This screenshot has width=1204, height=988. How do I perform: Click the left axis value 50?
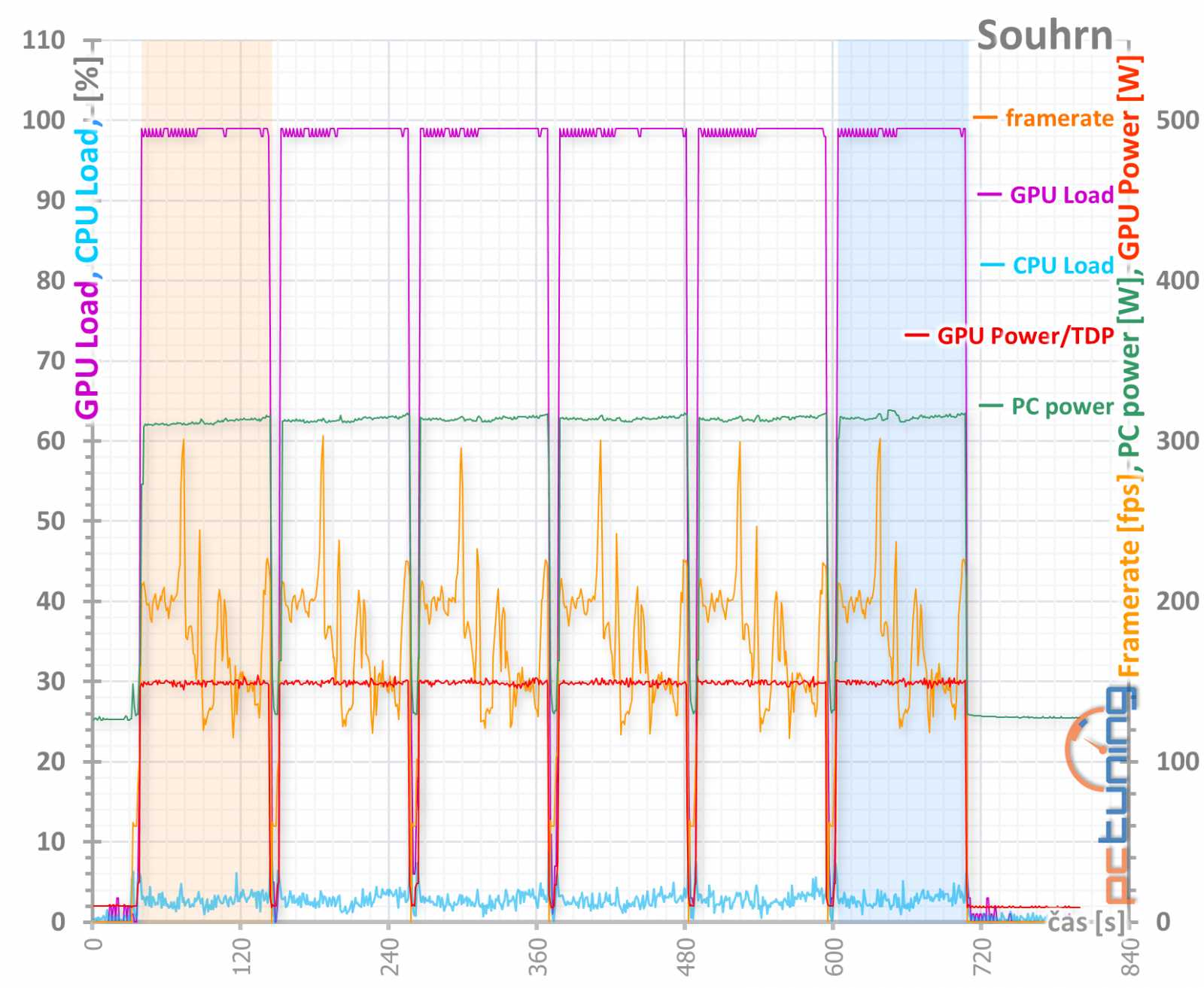(x=51, y=521)
